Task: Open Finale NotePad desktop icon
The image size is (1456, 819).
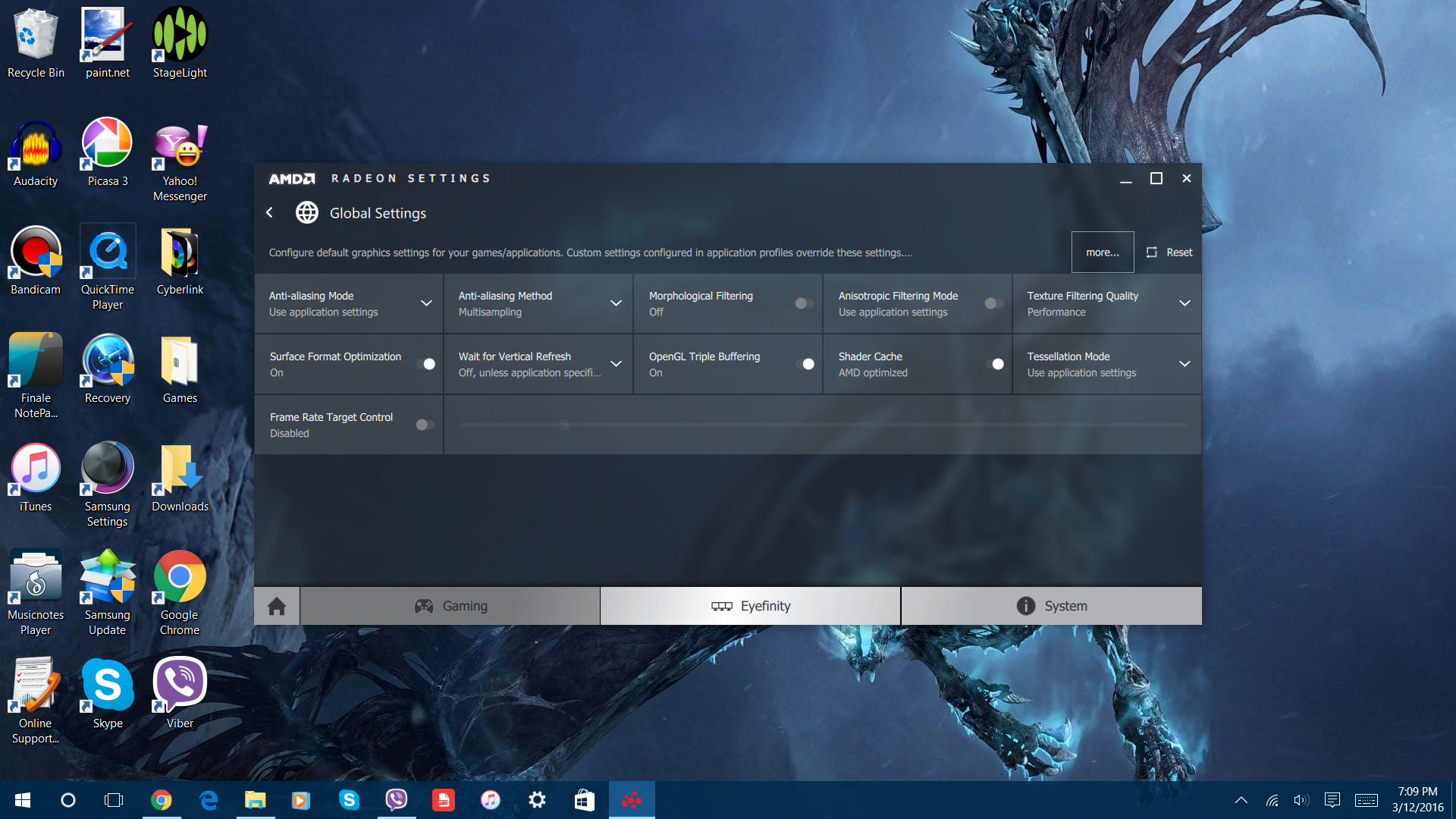Action: click(36, 376)
